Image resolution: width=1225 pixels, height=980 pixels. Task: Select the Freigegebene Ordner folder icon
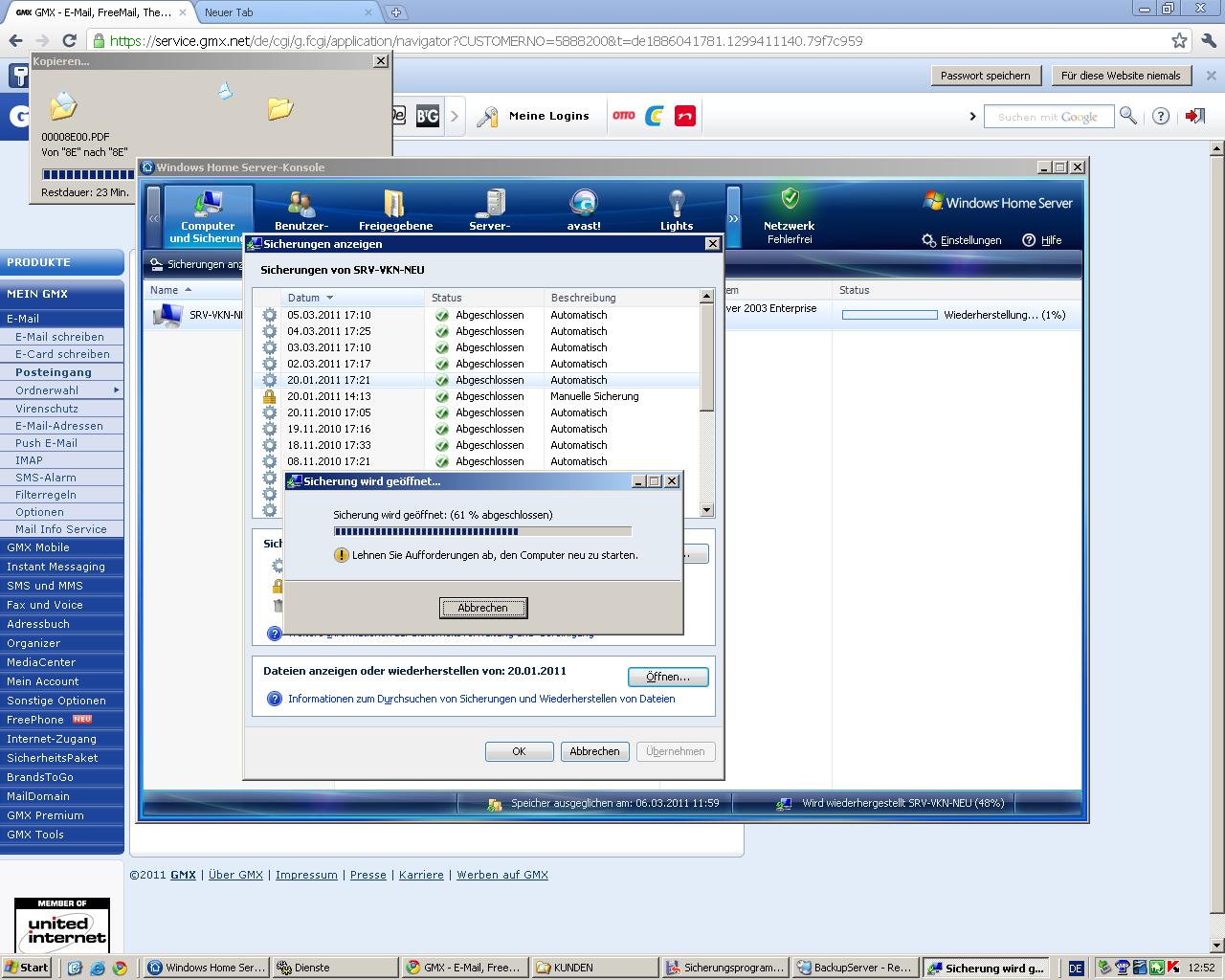(x=395, y=204)
